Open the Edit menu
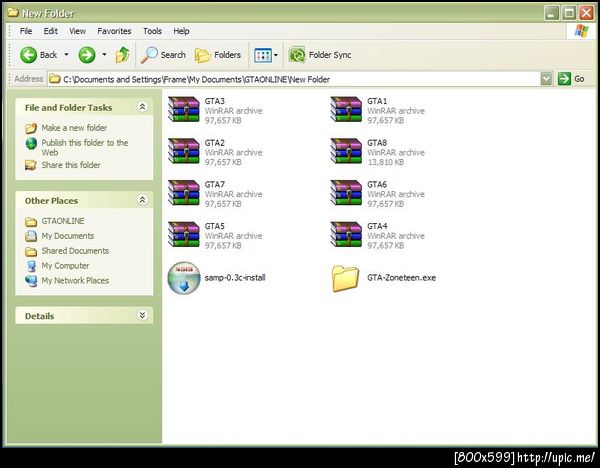Screen dimensions: 600x468 (51, 31)
